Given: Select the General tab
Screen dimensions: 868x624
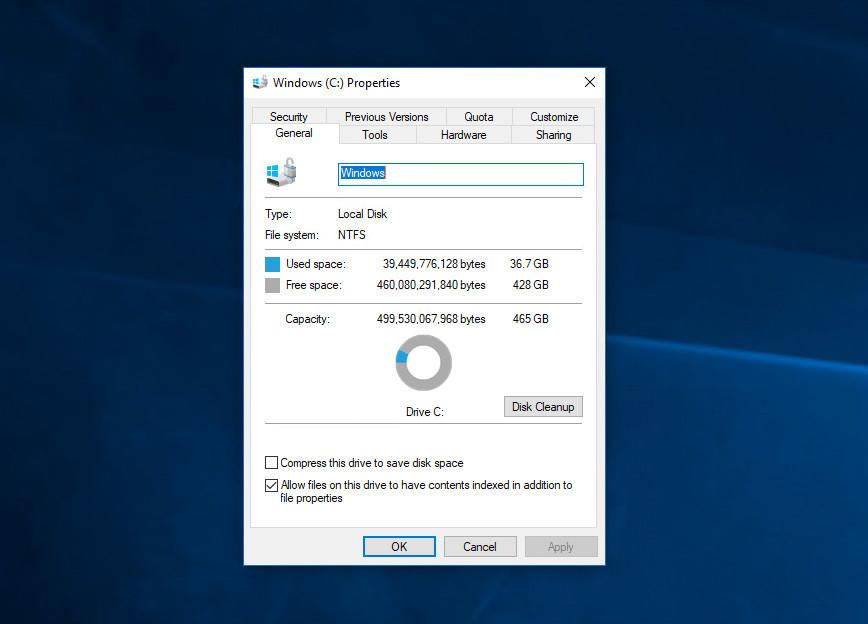Looking at the screenshot, I should pyautogui.click(x=294, y=133).
